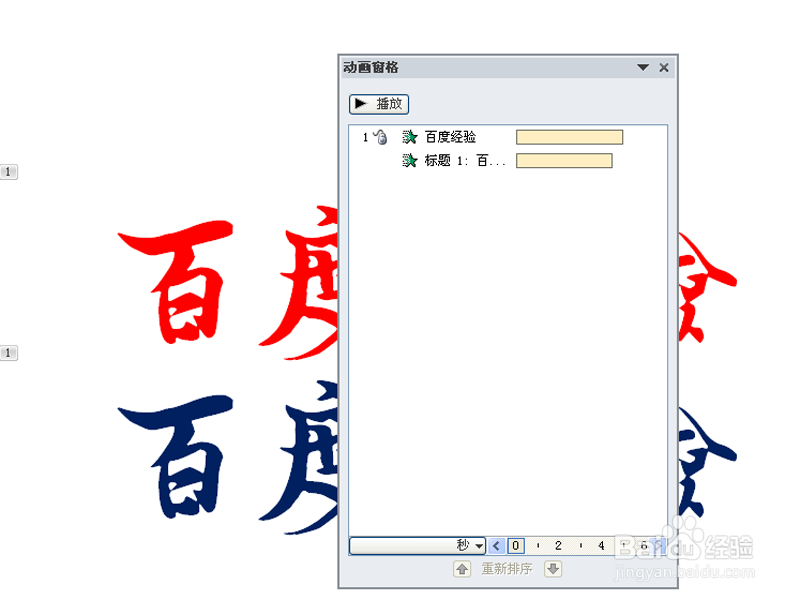Click the lower slide animation tag 1
800x600 pixels.
pyautogui.click(x=9, y=353)
